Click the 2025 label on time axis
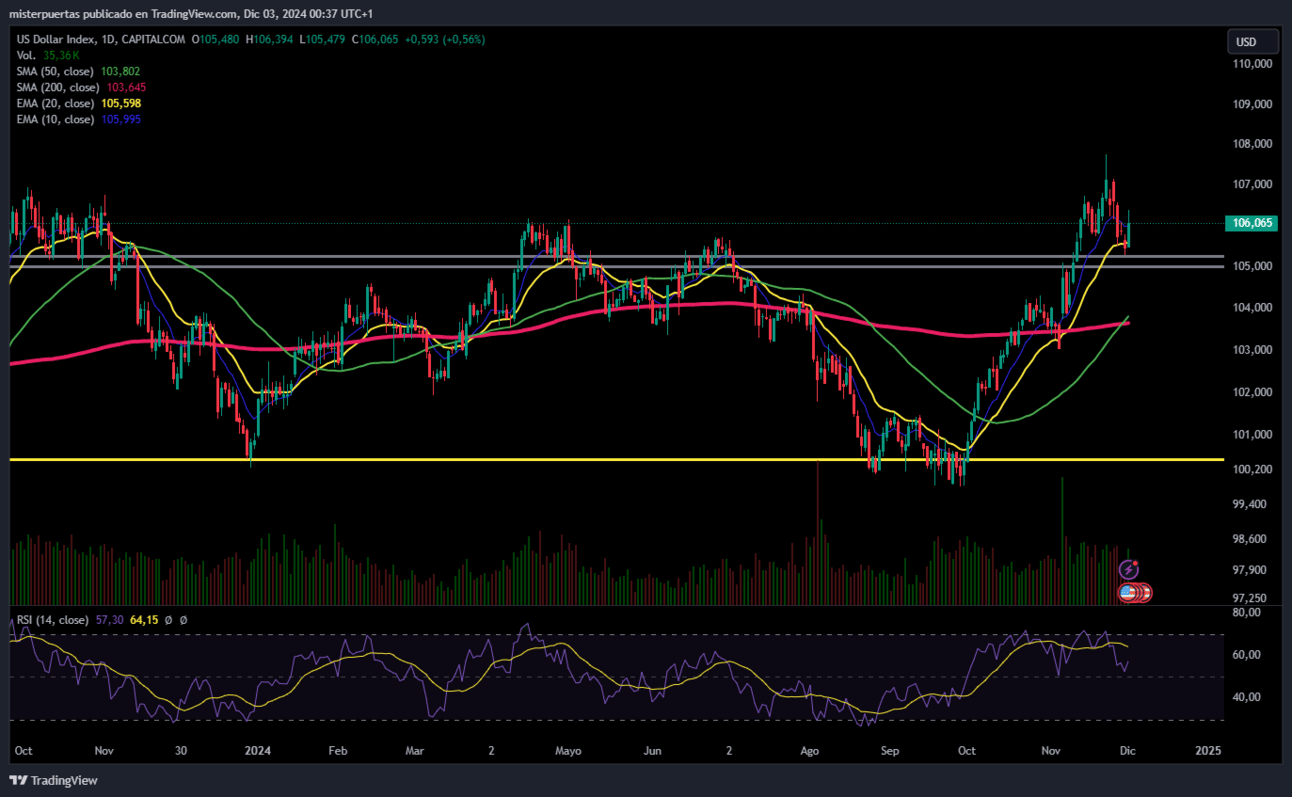Screen dimensions: 1292x797 (1208, 750)
